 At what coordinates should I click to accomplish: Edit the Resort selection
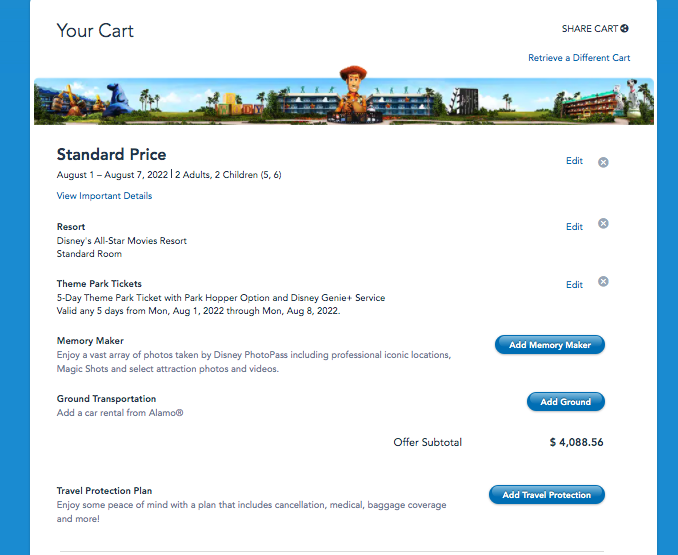574,227
